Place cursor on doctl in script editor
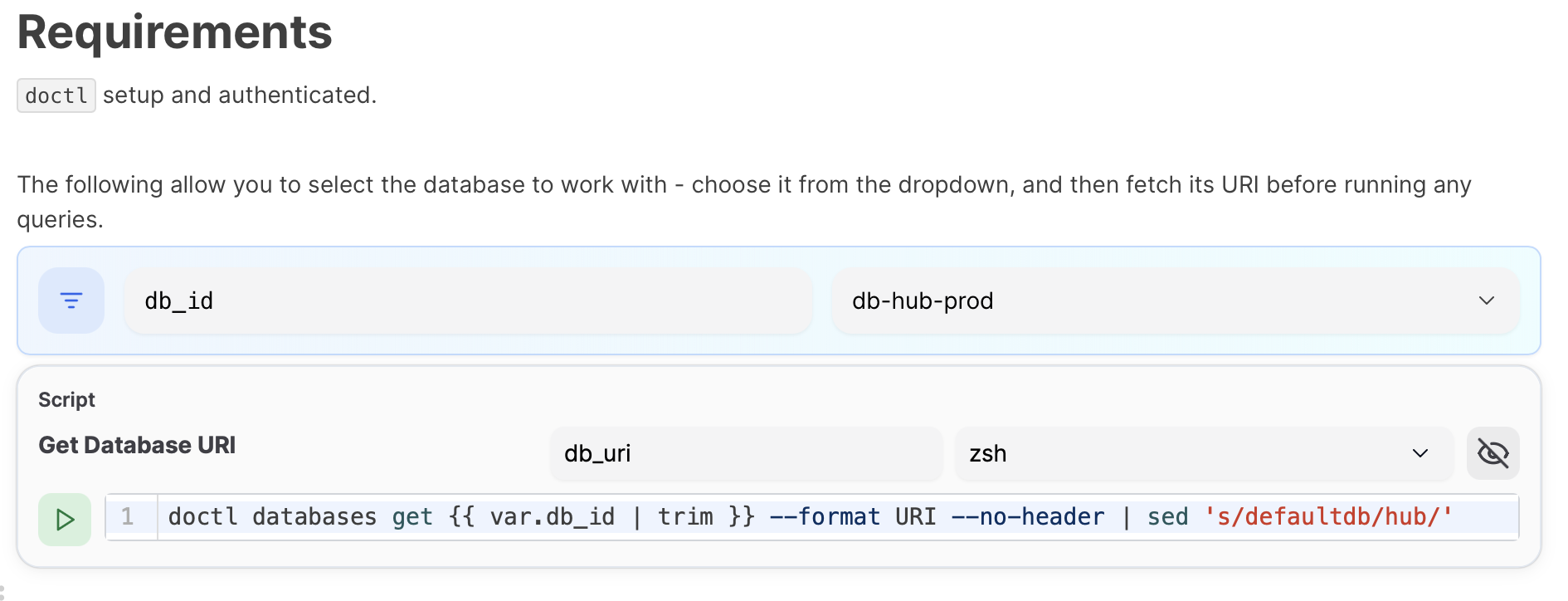The width and height of the screenshot is (1568, 601). coord(202,517)
